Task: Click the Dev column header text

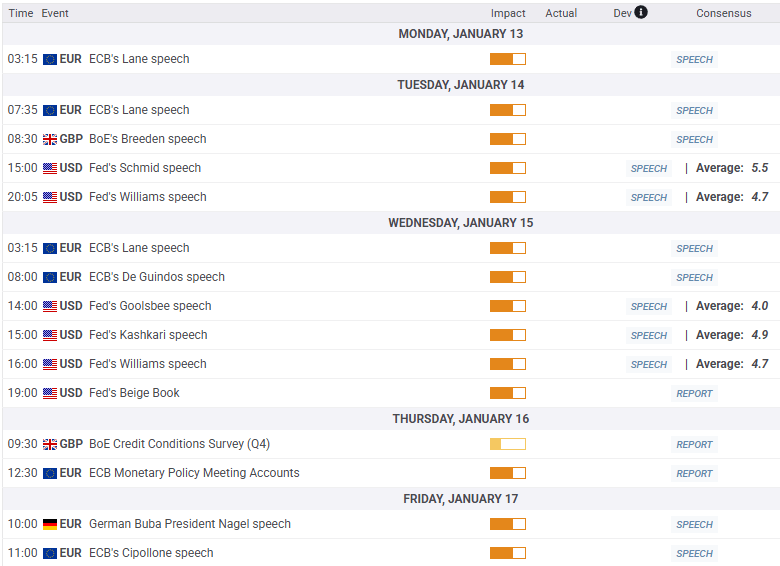Action: click(x=622, y=13)
